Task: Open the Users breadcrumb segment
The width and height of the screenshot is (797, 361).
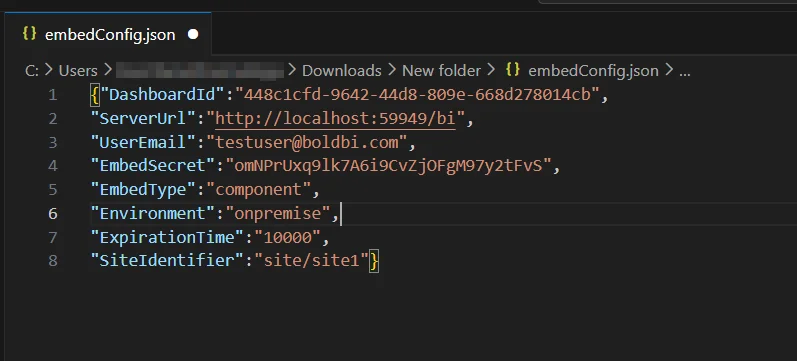Action: pos(78,71)
